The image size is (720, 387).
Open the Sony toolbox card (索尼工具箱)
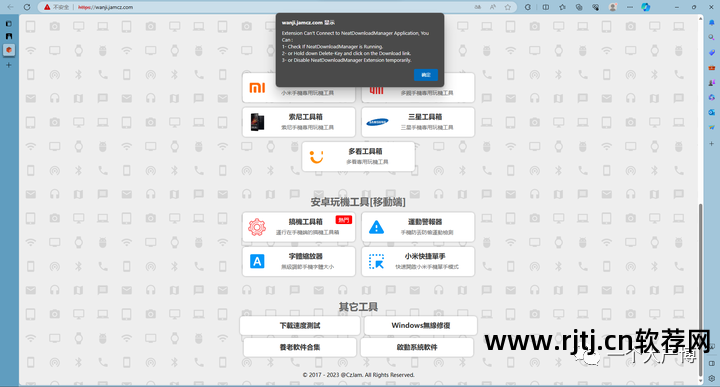click(x=298, y=122)
